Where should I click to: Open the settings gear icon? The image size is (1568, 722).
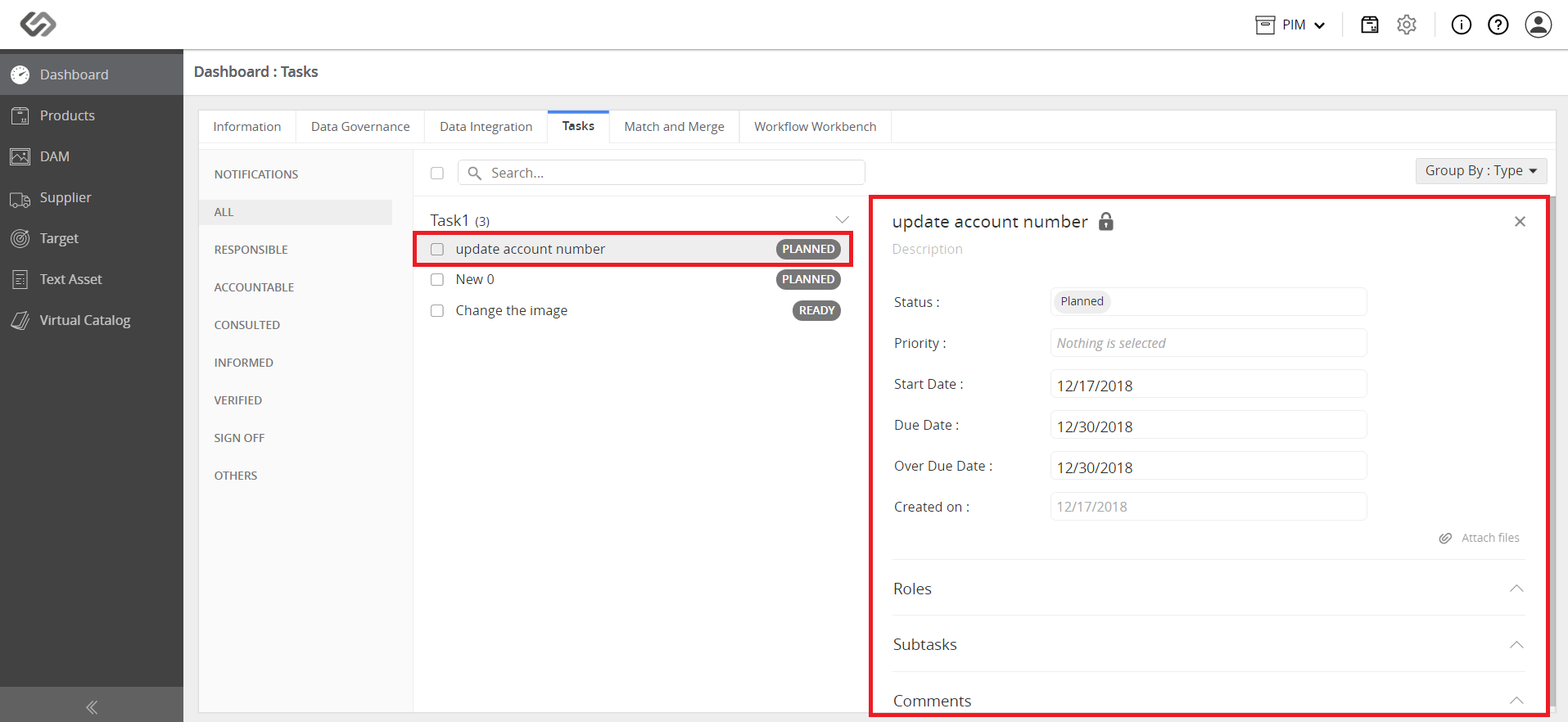click(1407, 25)
